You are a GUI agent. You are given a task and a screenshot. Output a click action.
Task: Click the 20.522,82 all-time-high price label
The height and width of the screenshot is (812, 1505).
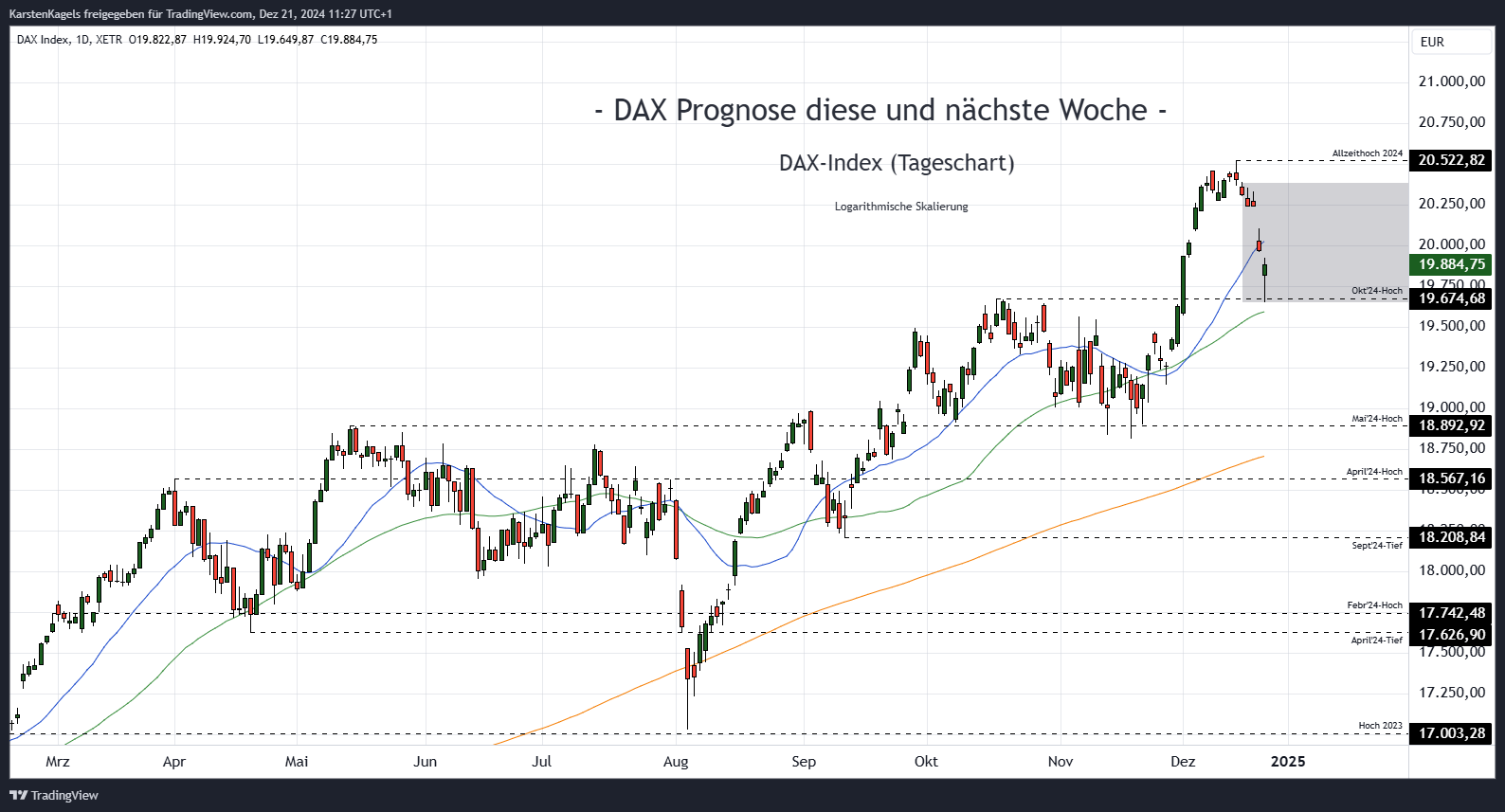(1451, 160)
